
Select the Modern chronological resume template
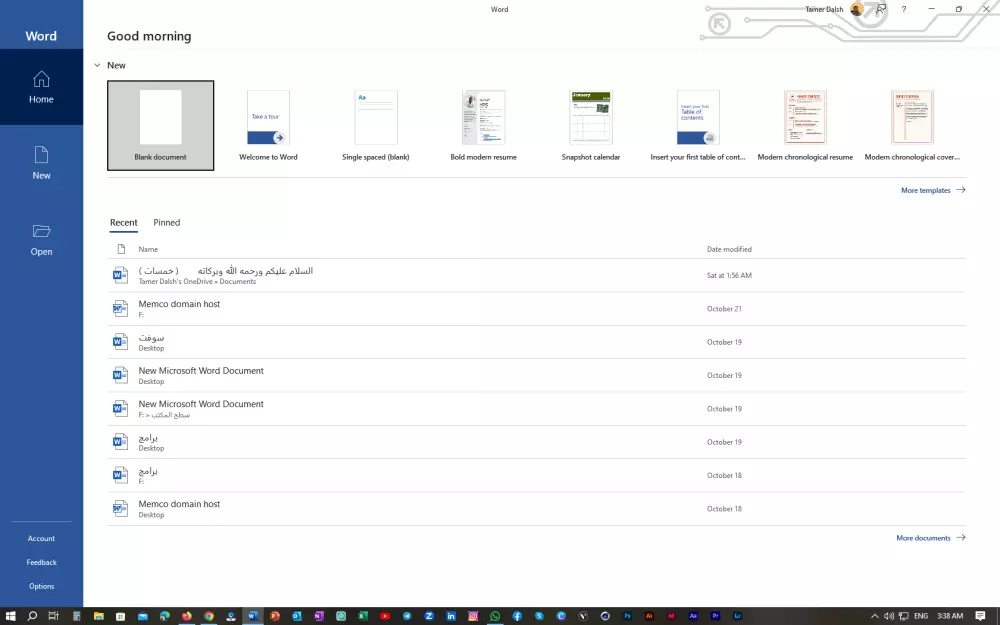pyautogui.click(x=805, y=125)
